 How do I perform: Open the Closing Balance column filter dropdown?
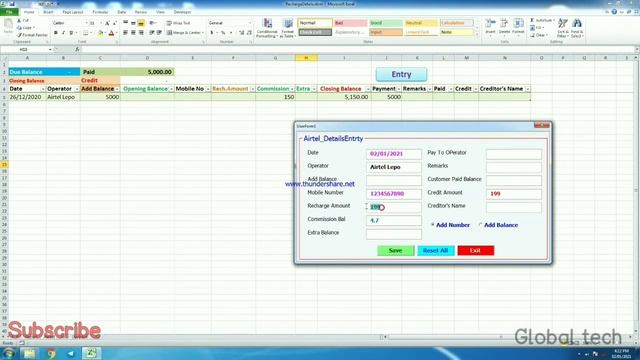(x=368, y=89)
